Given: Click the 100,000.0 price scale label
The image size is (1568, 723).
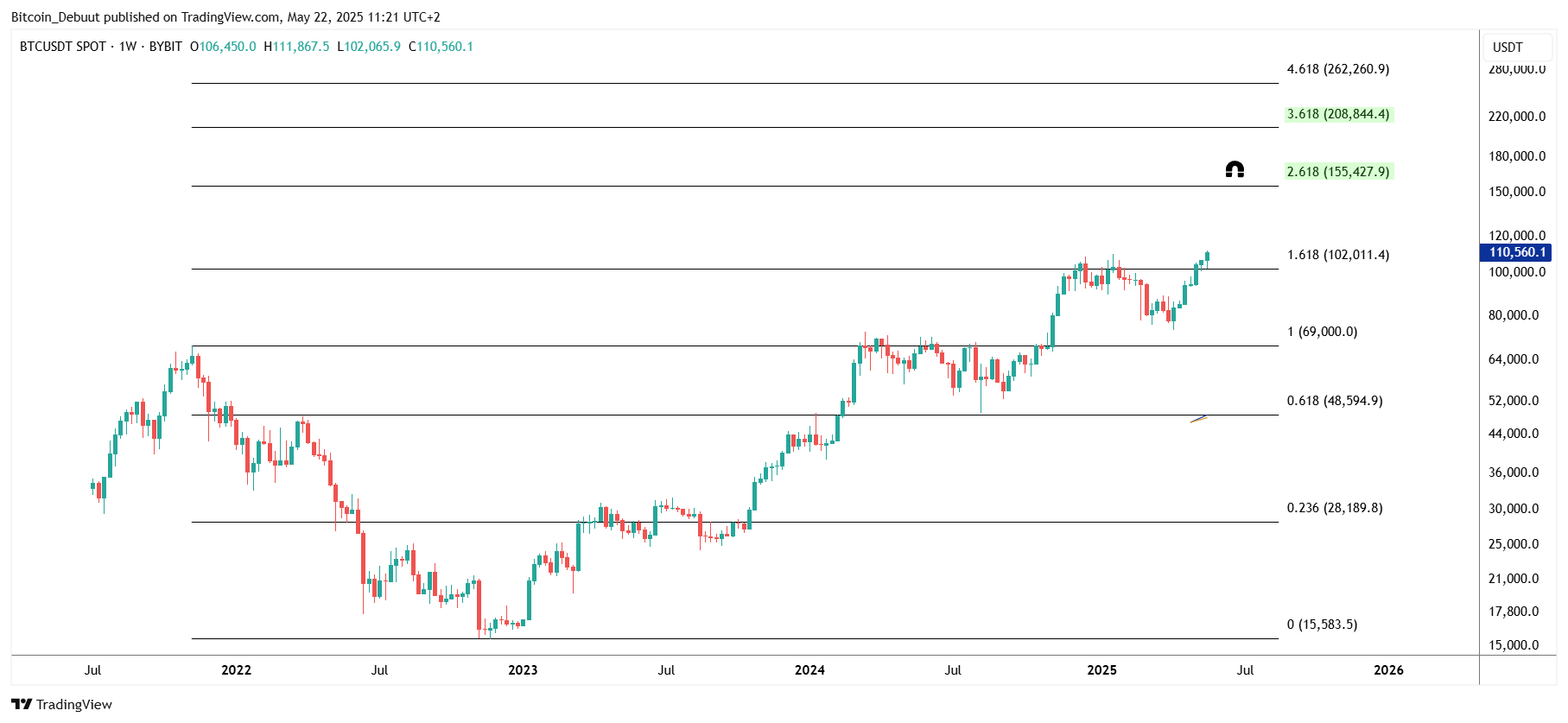Looking at the screenshot, I should (x=1516, y=272).
